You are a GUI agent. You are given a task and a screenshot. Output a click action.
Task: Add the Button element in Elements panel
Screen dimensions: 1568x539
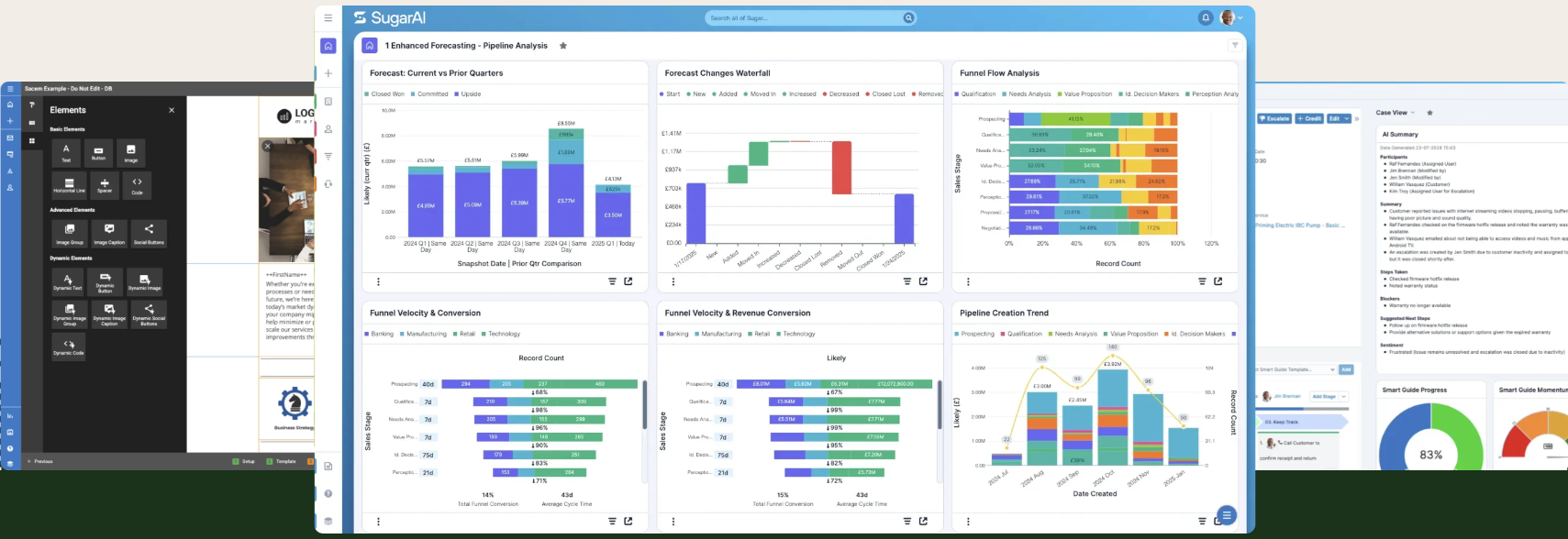pyautogui.click(x=98, y=152)
